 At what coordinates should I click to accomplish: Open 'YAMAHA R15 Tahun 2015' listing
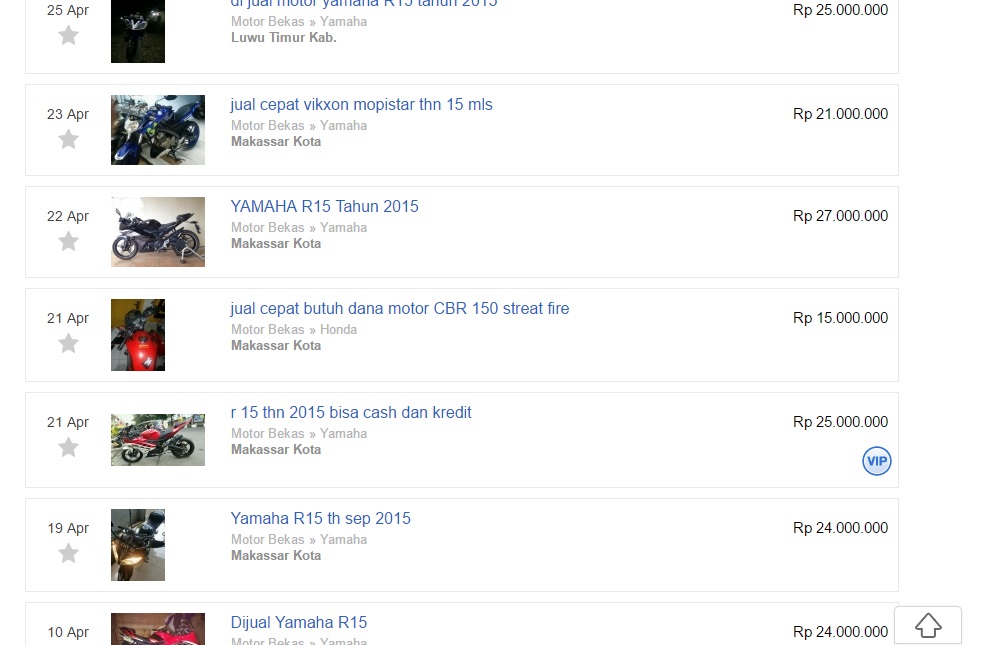point(324,206)
